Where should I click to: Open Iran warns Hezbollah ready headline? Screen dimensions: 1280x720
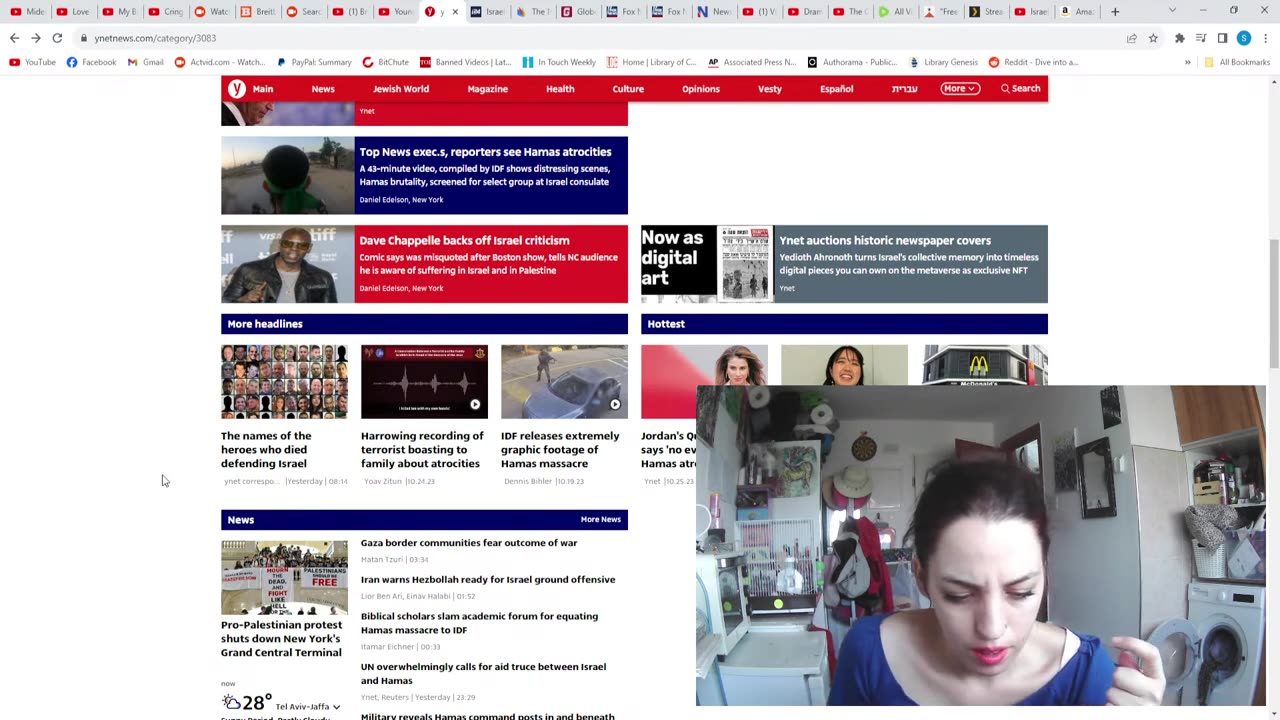[488, 580]
